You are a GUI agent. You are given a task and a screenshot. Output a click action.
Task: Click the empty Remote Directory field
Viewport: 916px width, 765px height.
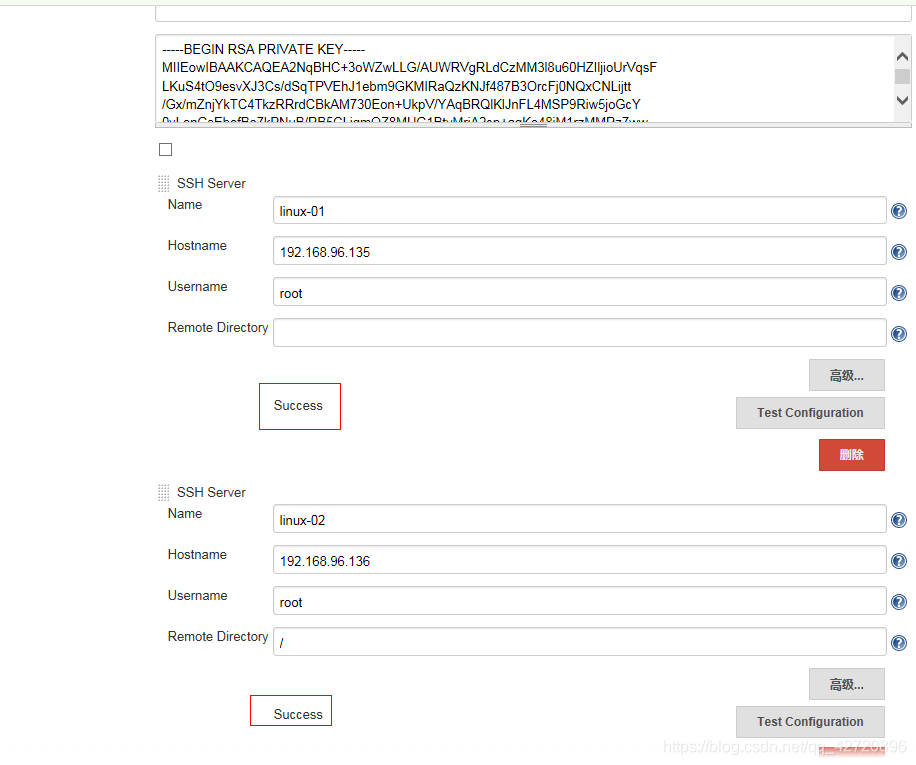(x=580, y=333)
